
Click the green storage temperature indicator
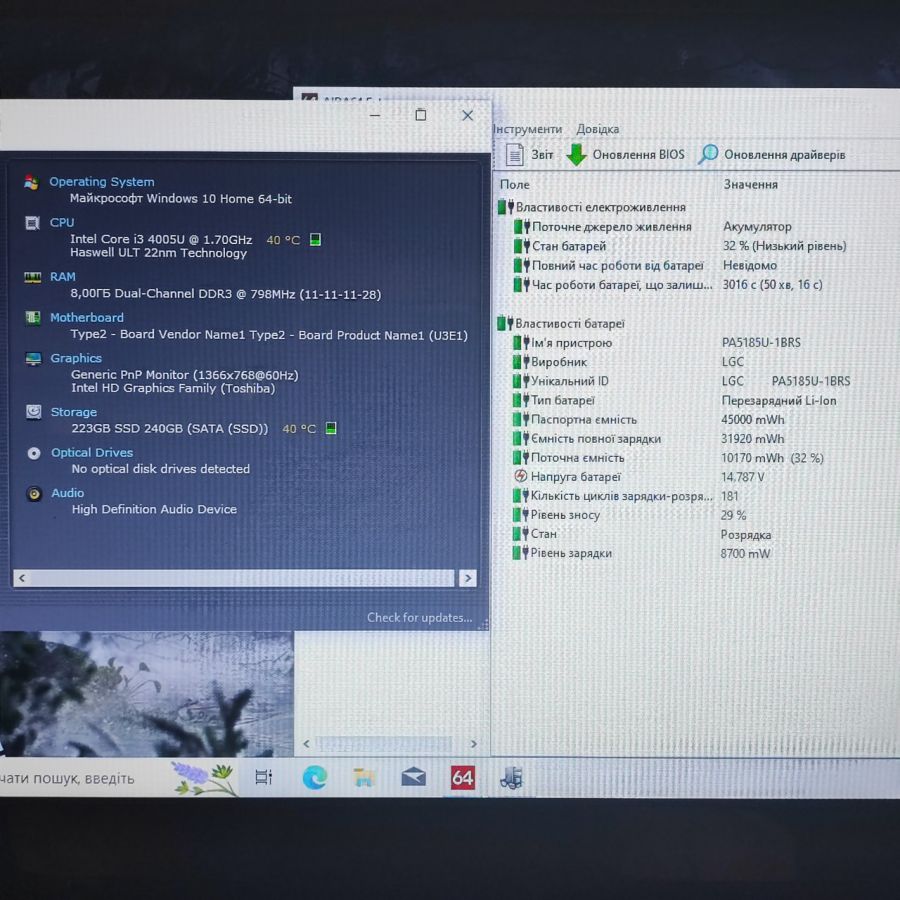(331, 428)
